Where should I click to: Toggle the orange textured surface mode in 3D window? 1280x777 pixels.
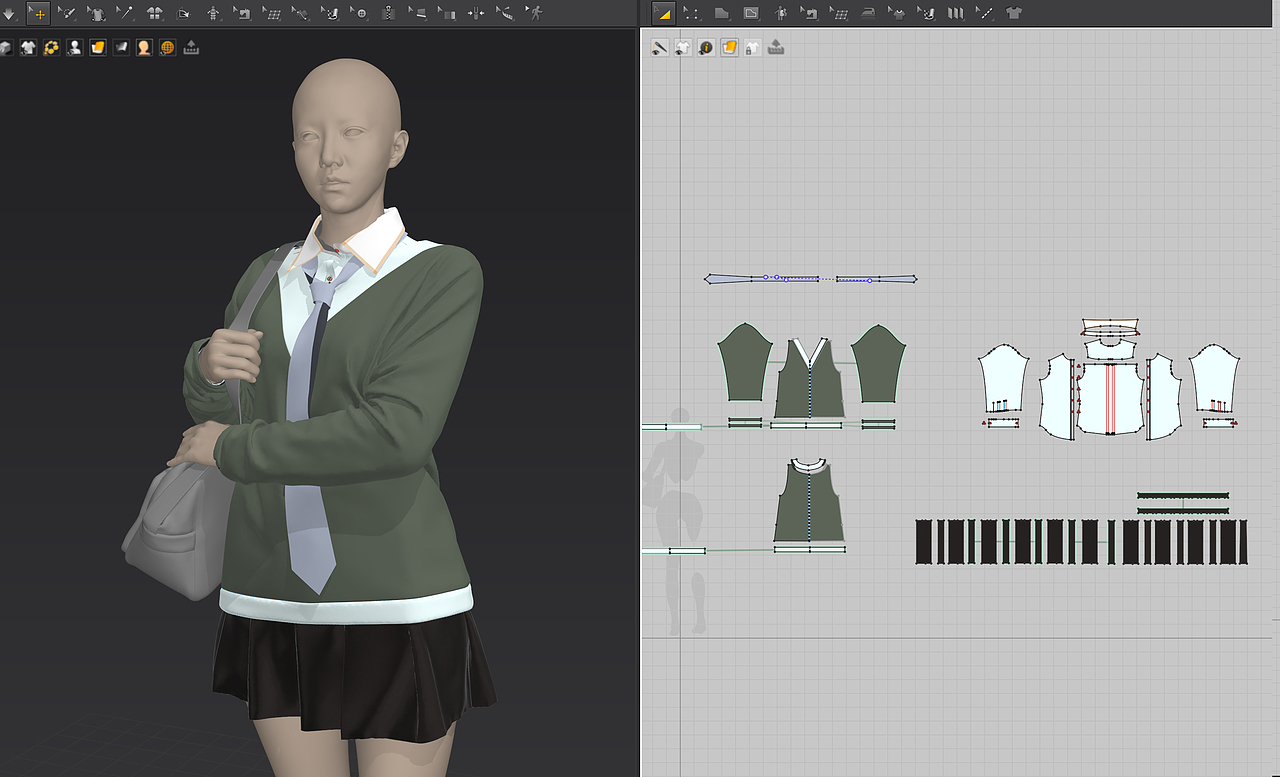pos(98,47)
